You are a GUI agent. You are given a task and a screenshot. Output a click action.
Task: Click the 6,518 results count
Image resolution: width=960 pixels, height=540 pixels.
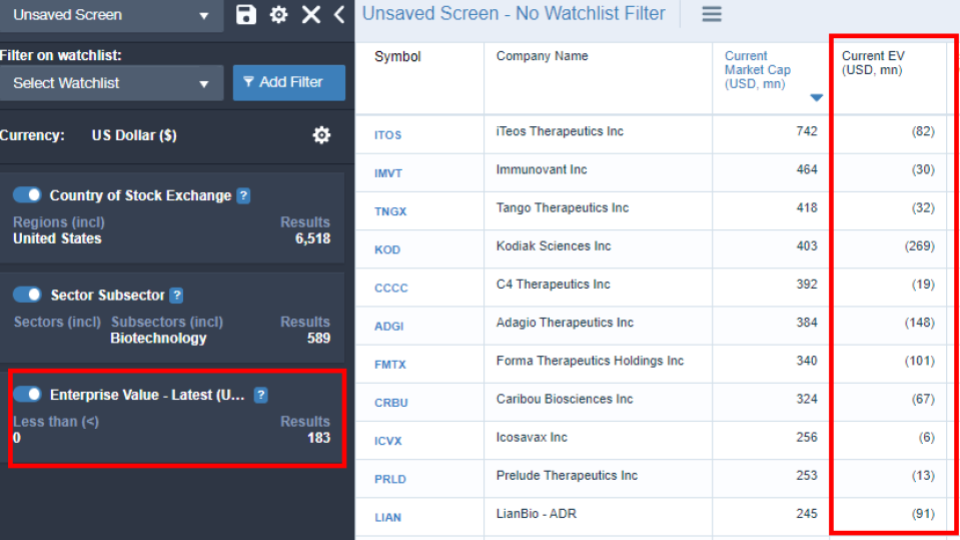tap(313, 239)
